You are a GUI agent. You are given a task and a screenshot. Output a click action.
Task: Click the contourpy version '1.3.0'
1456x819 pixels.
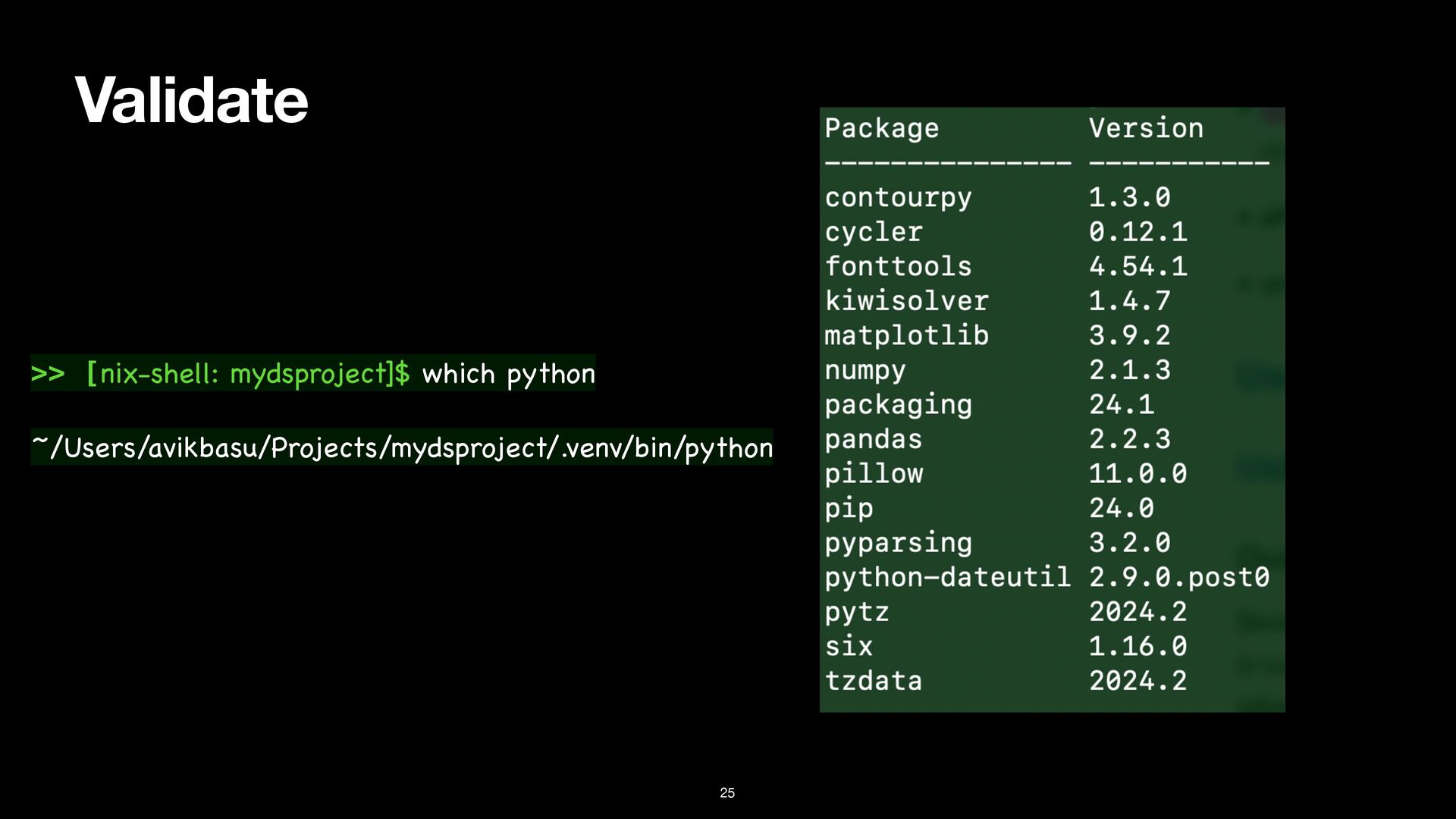[x=1130, y=197]
